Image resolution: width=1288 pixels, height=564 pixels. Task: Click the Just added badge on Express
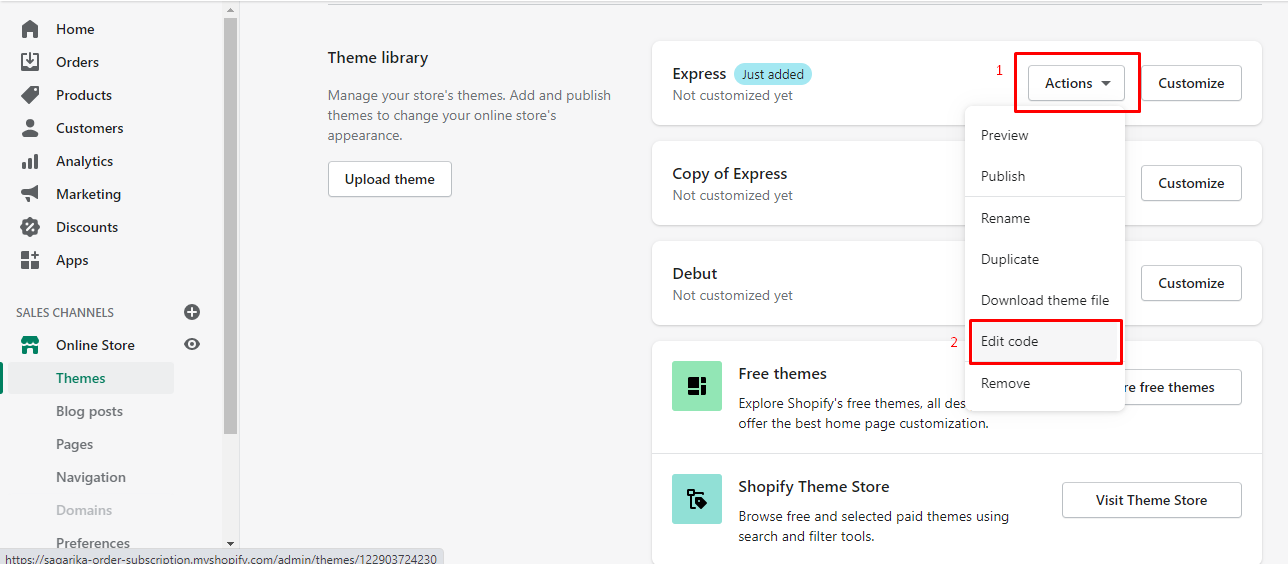773,74
